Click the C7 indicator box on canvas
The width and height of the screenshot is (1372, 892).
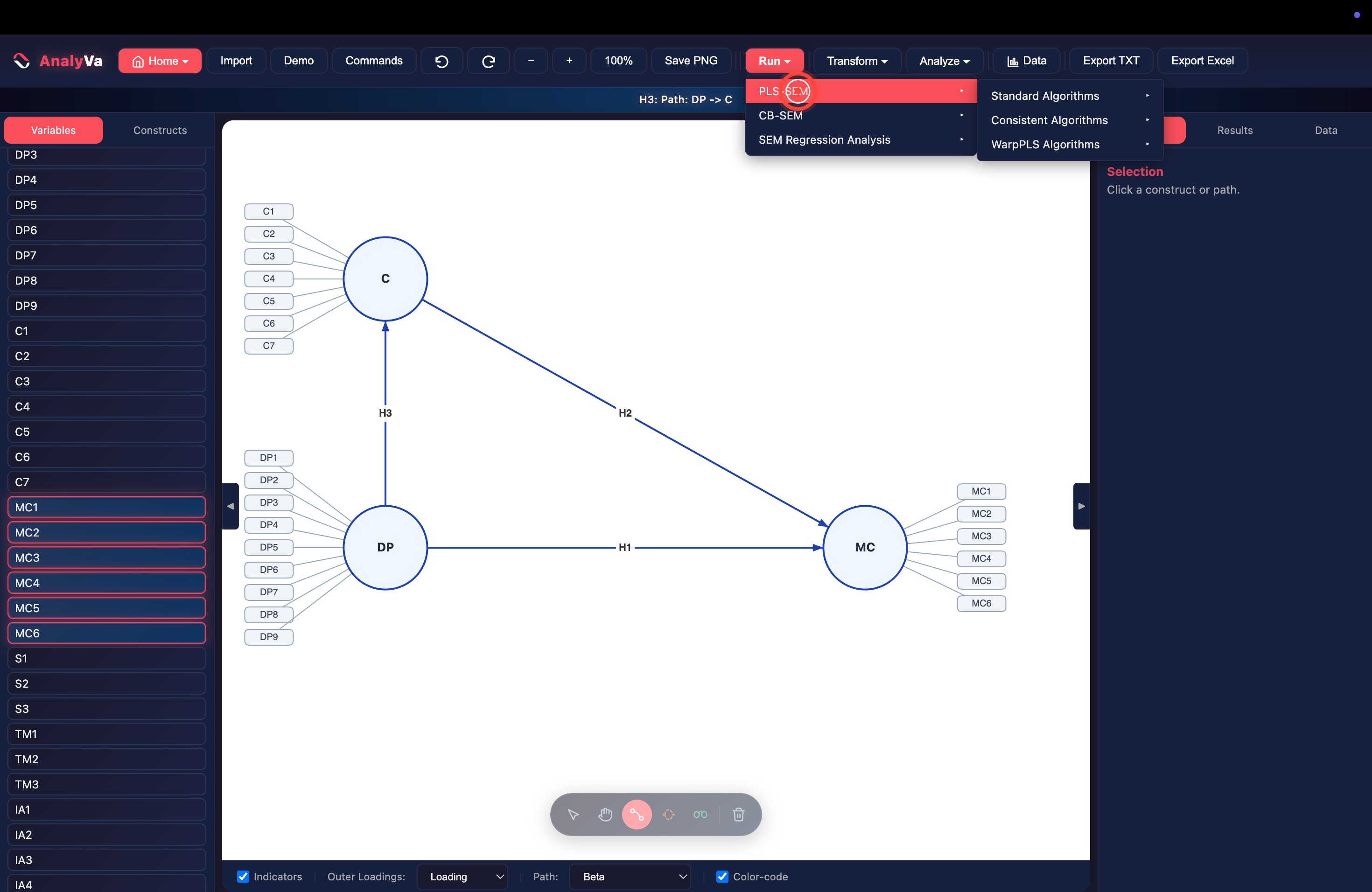[269, 346]
